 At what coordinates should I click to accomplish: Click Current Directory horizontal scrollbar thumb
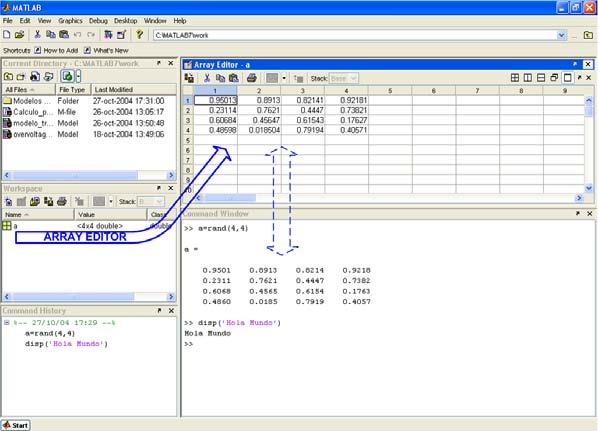pyautogui.click(x=75, y=175)
